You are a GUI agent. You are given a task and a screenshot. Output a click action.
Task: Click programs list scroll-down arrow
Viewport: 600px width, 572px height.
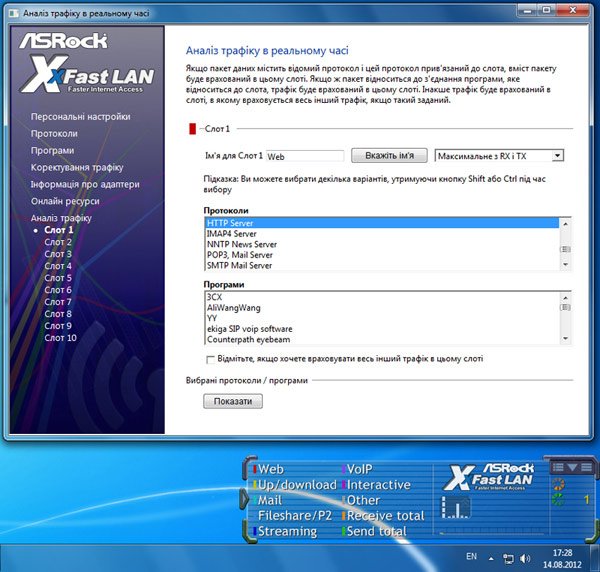565,338
